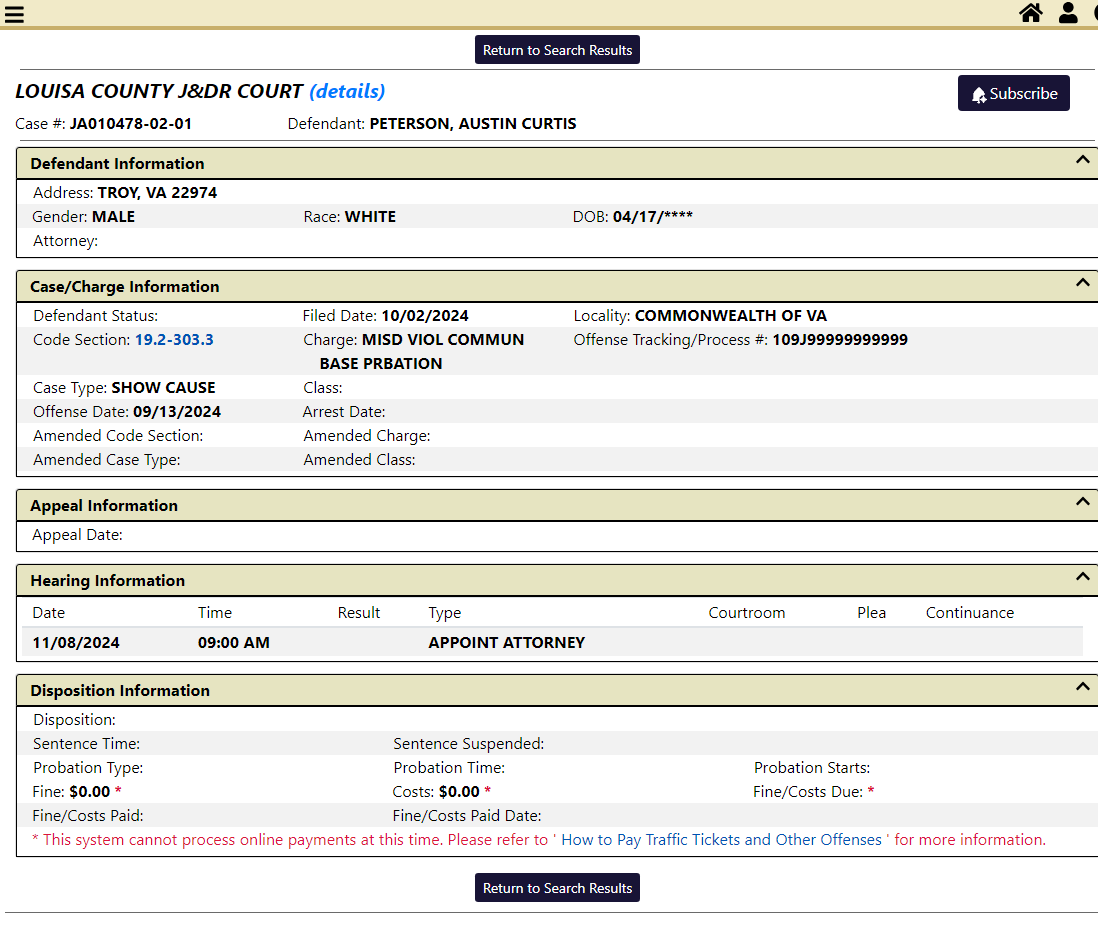Select charge MISD VIOL COMMUN text
This screenshot has width=1098, height=942.
pyautogui.click(x=443, y=340)
